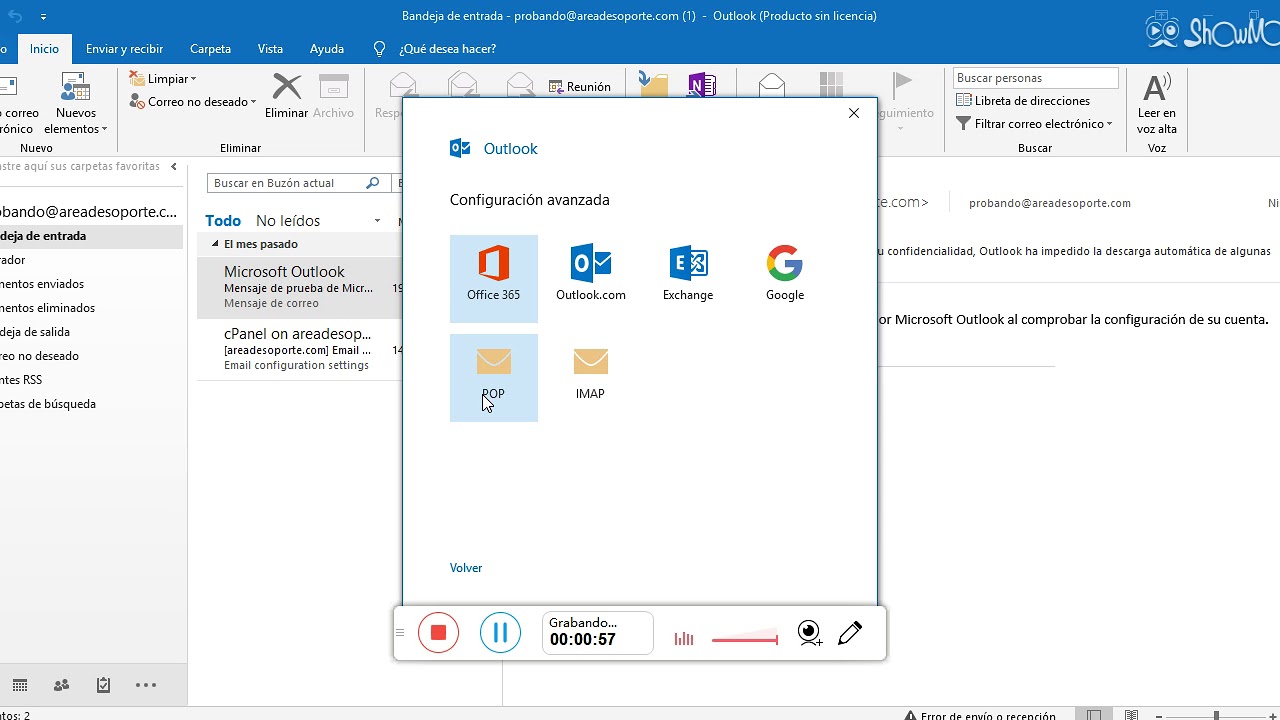Click the pencil annotation icon

[x=850, y=633]
